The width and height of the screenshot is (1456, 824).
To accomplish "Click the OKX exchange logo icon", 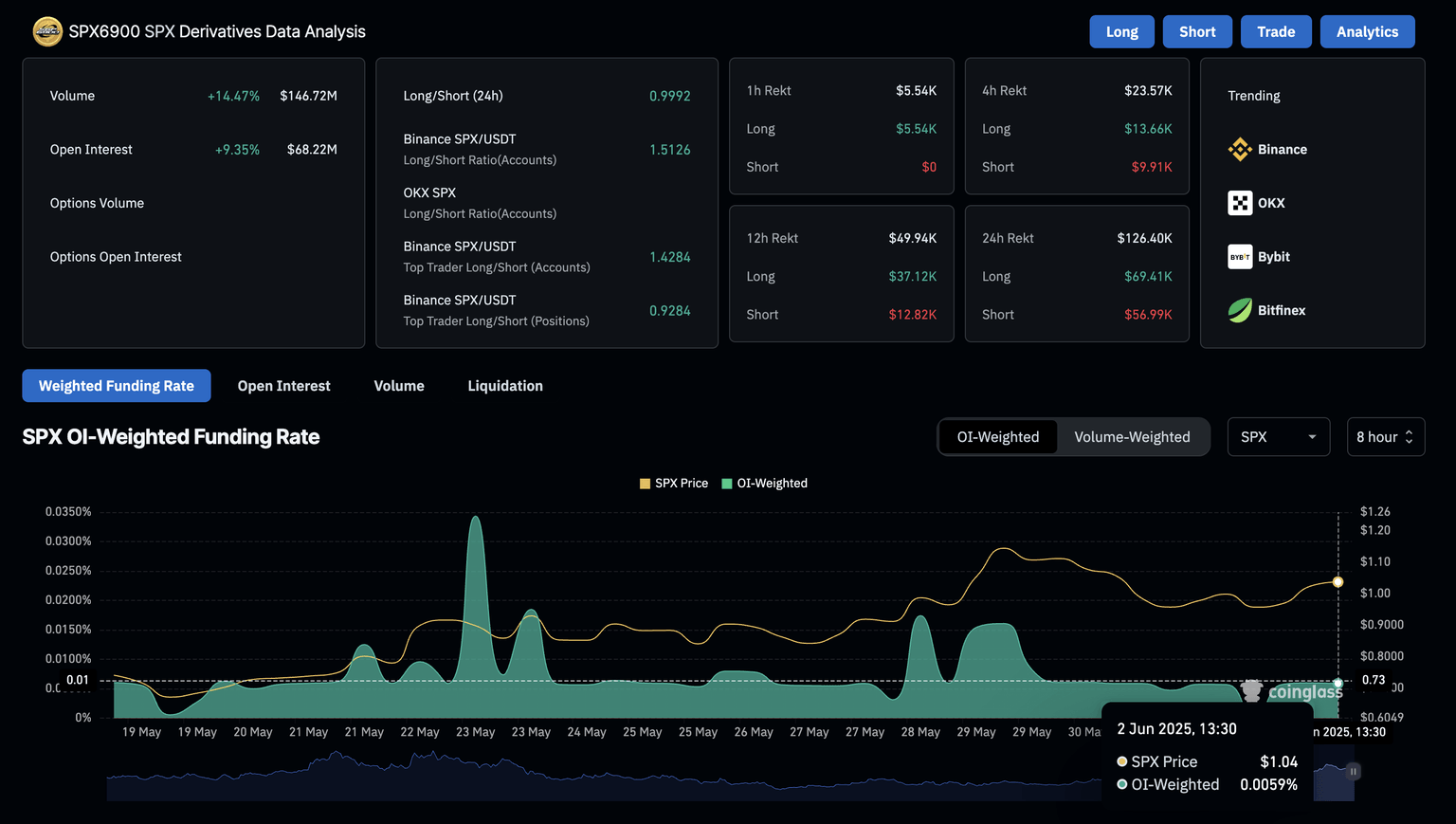I will tap(1240, 203).
